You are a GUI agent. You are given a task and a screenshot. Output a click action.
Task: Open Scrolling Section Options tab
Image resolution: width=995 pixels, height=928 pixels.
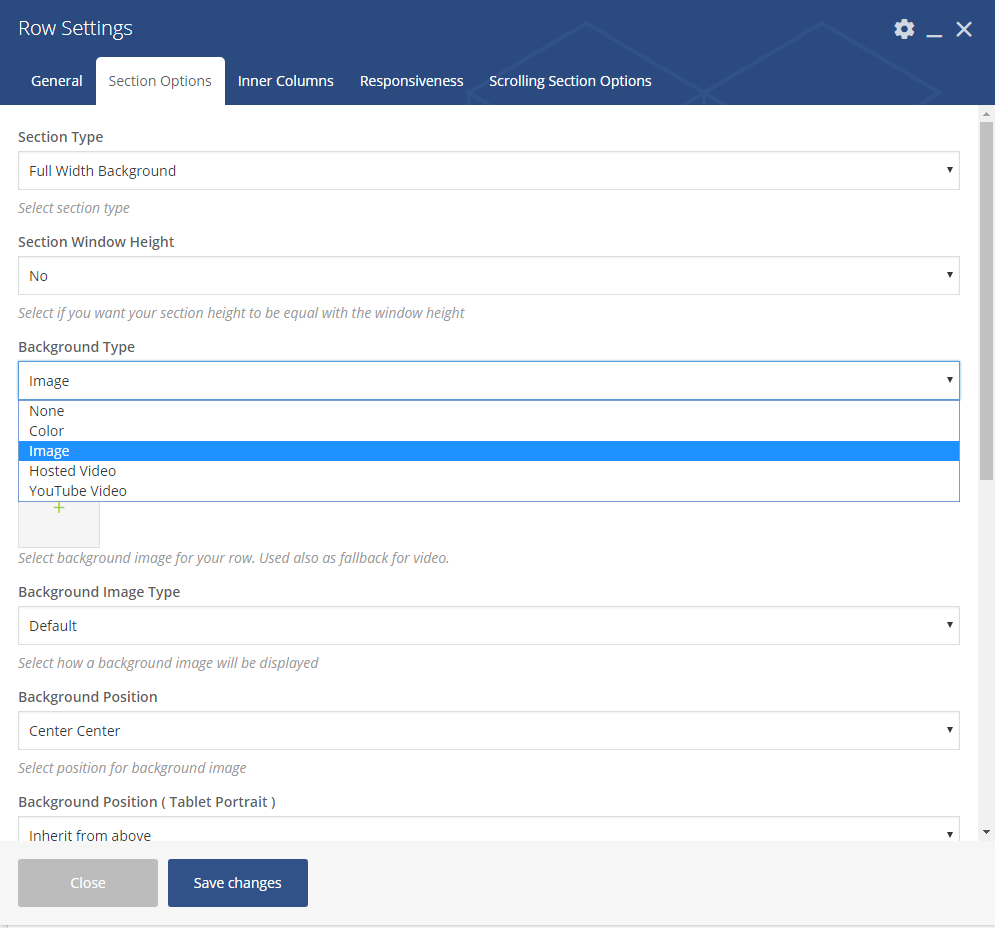click(x=570, y=81)
